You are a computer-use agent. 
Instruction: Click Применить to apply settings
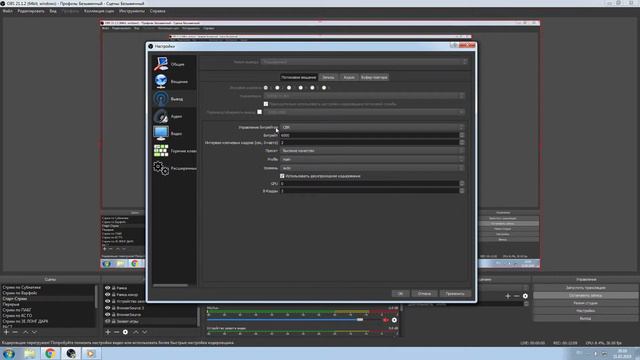coord(455,293)
